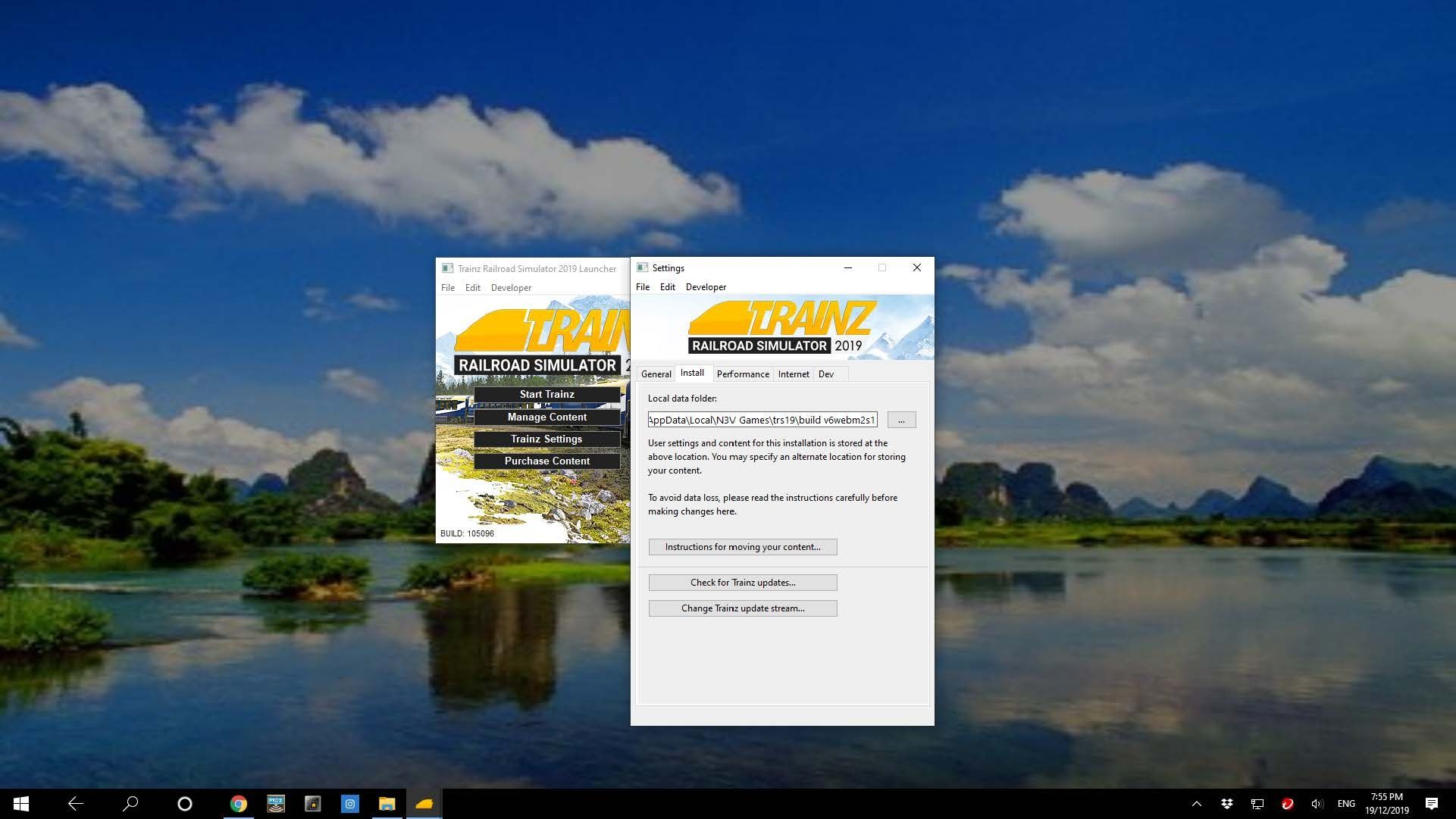
Task: Open the Action Center notifications icon
Action: (x=1431, y=804)
